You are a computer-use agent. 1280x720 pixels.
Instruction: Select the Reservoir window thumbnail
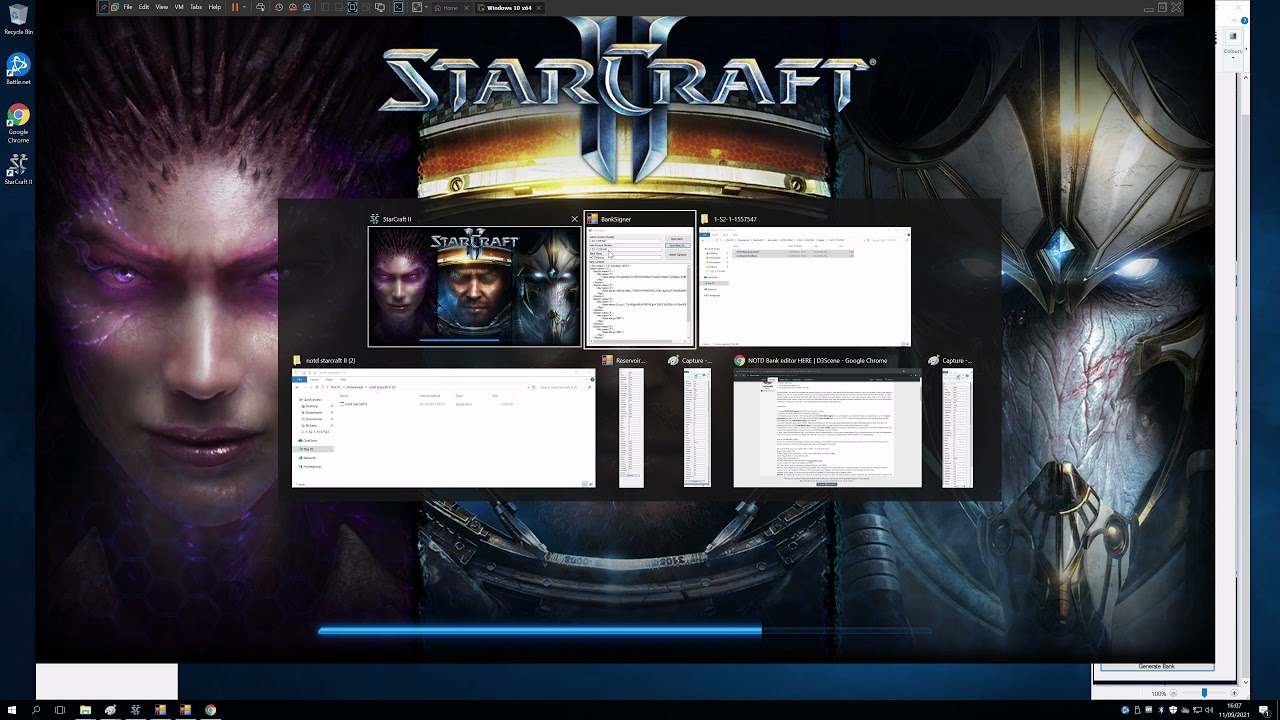coord(631,428)
